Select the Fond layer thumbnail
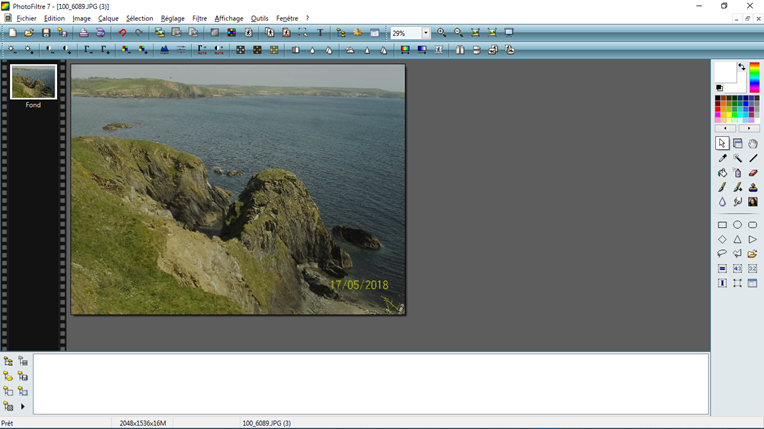The image size is (764, 429). (33, 83)
